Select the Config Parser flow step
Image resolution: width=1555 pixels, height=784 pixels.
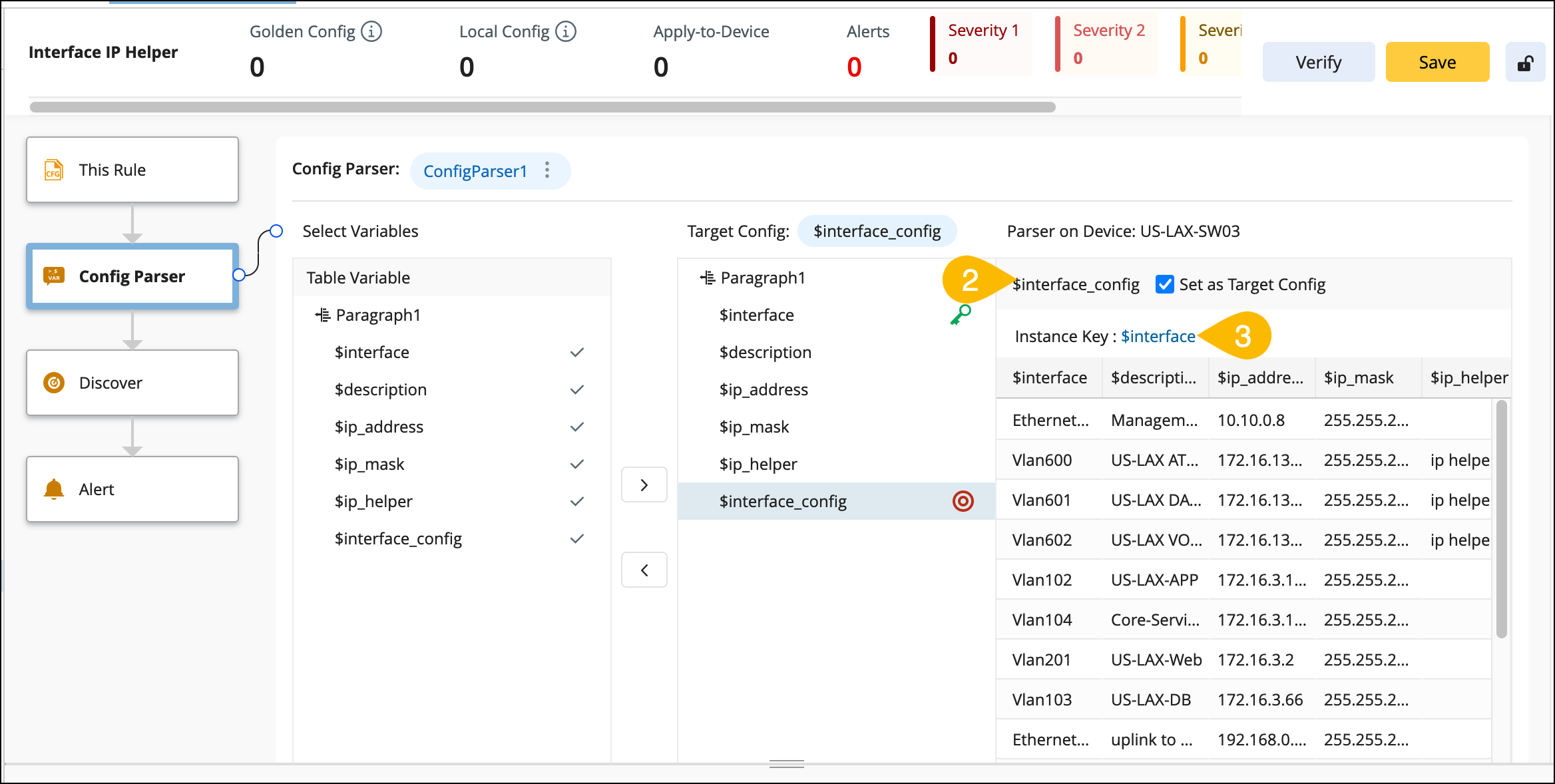coord(132,276)
